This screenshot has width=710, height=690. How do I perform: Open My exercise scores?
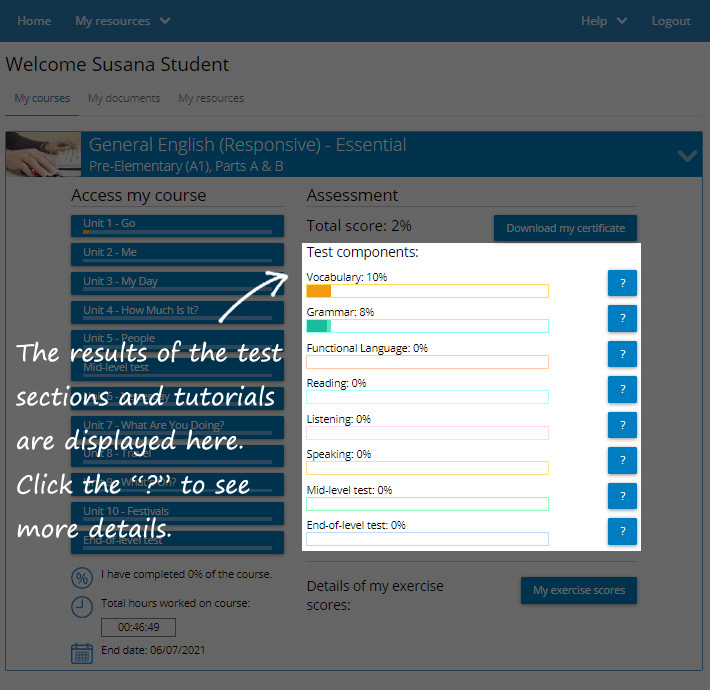tap(578, 590)
